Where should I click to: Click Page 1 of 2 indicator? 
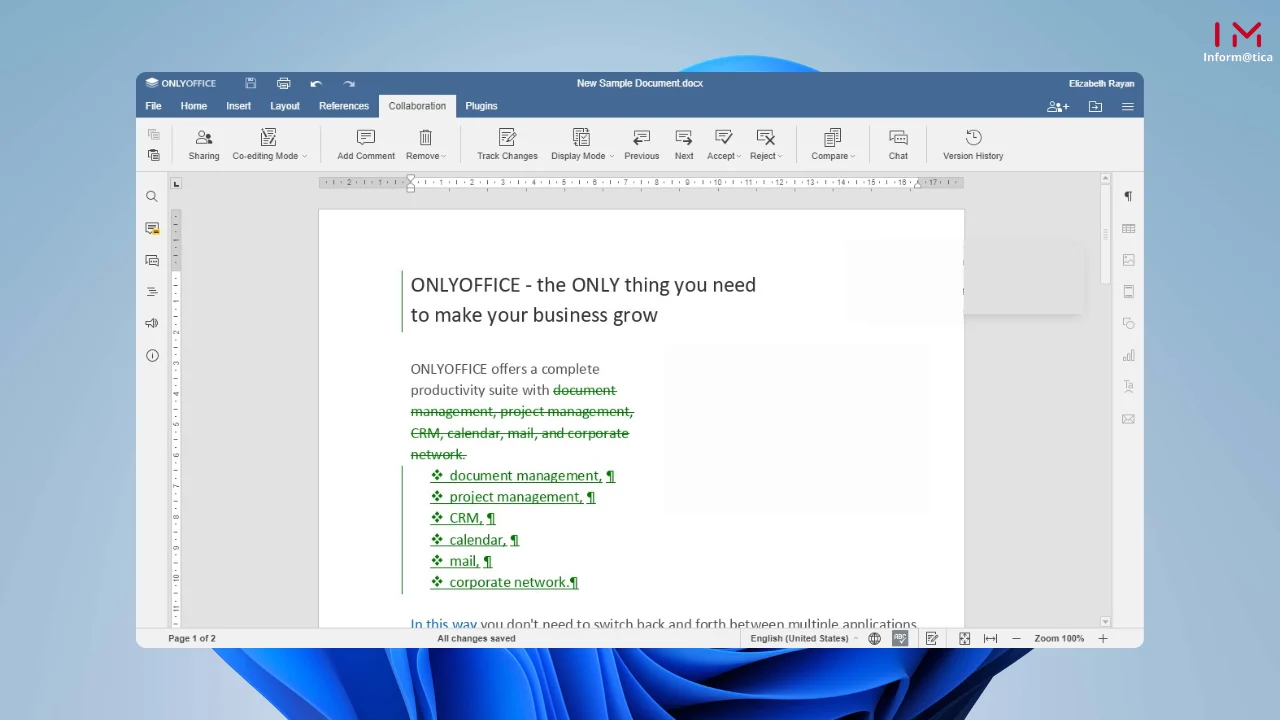point(192,638)
